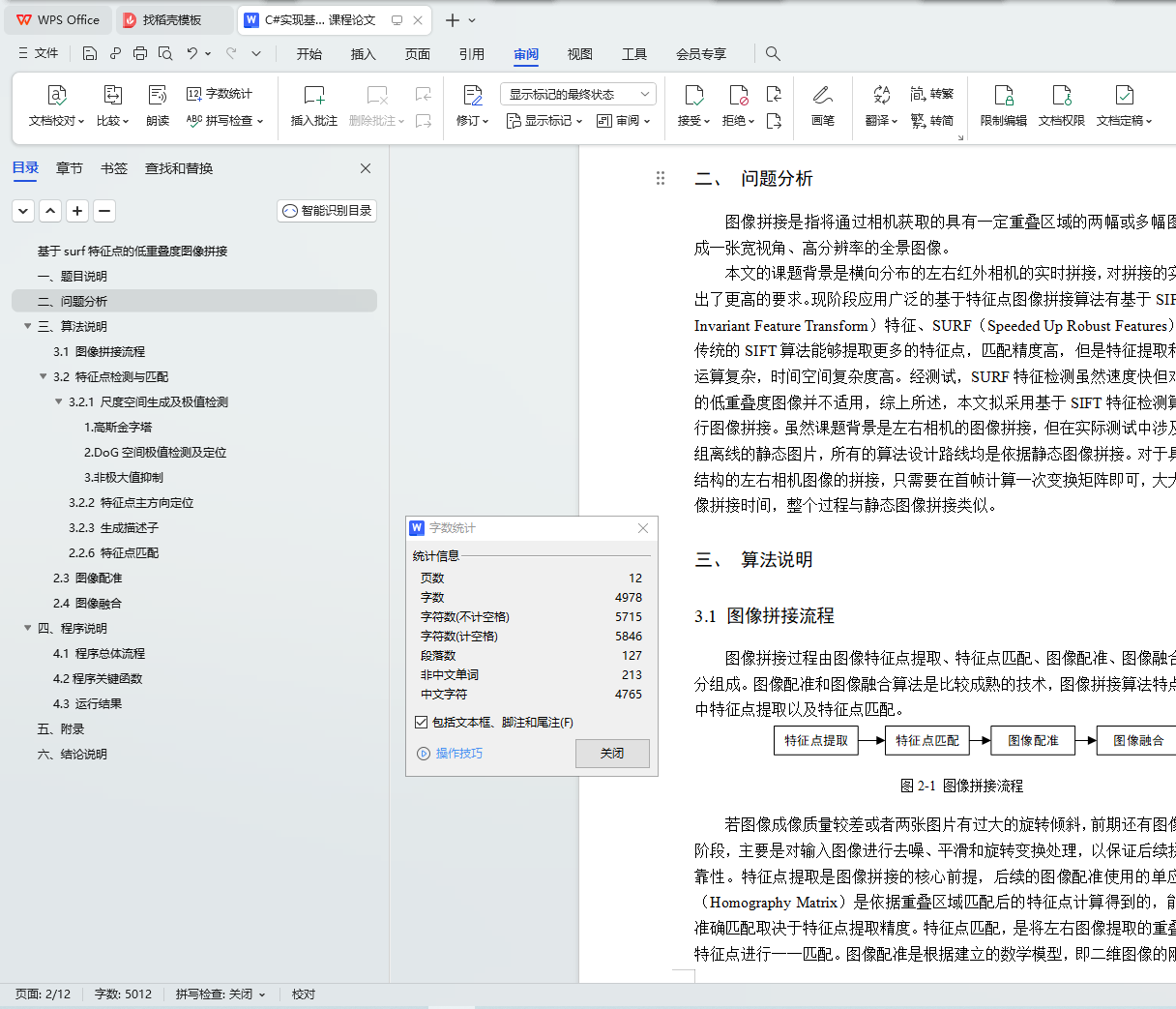The image size is (1176, 1009).
Task: Click the promote heading level plus button
Action: pos(77,211)
